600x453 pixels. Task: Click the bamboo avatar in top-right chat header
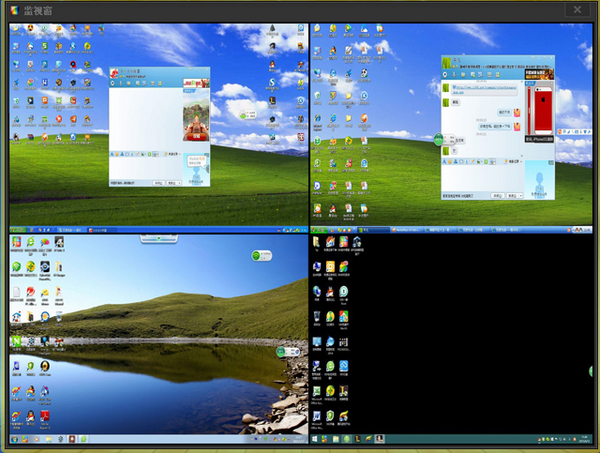coord(447,62)
